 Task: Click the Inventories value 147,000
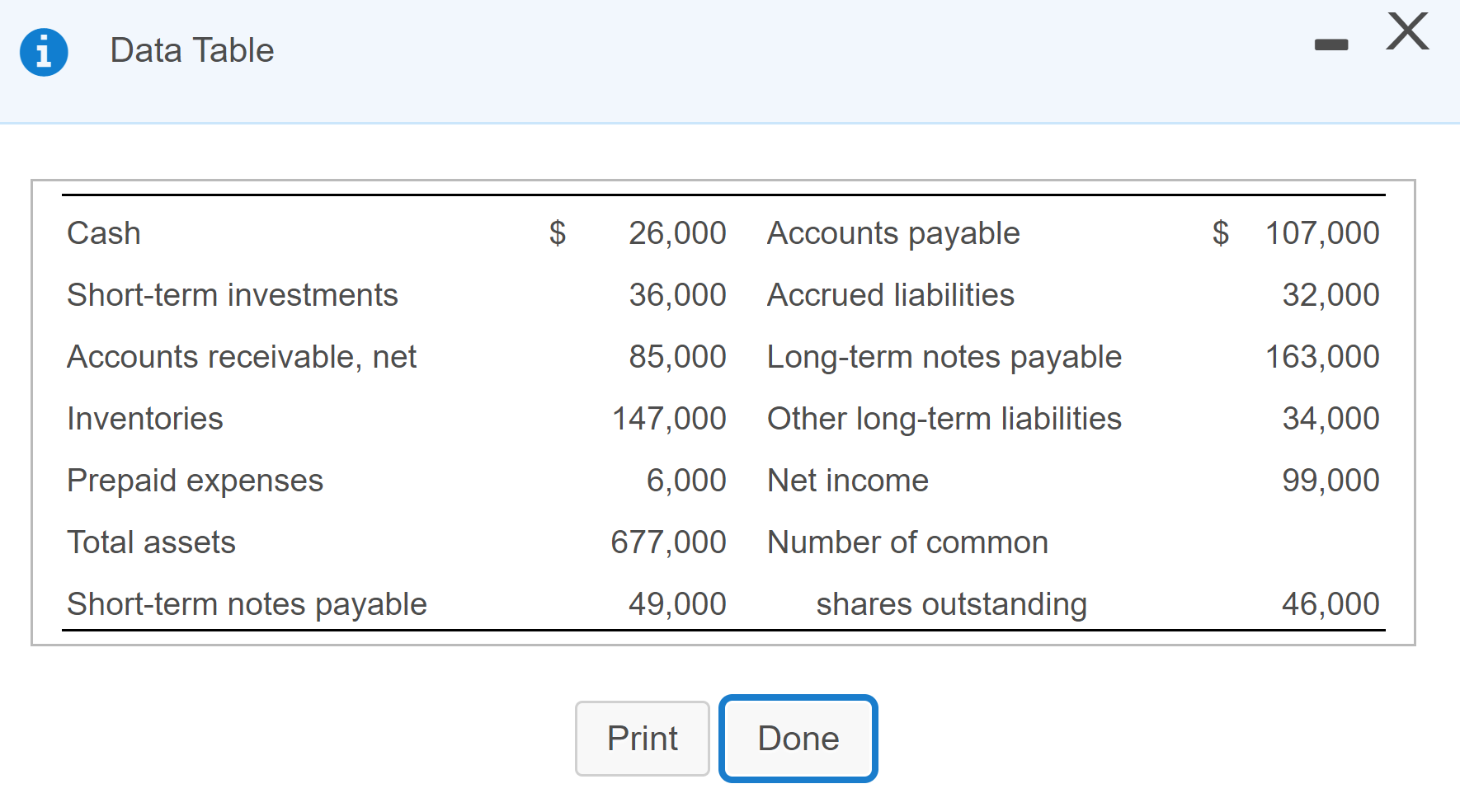click(668, 418)
